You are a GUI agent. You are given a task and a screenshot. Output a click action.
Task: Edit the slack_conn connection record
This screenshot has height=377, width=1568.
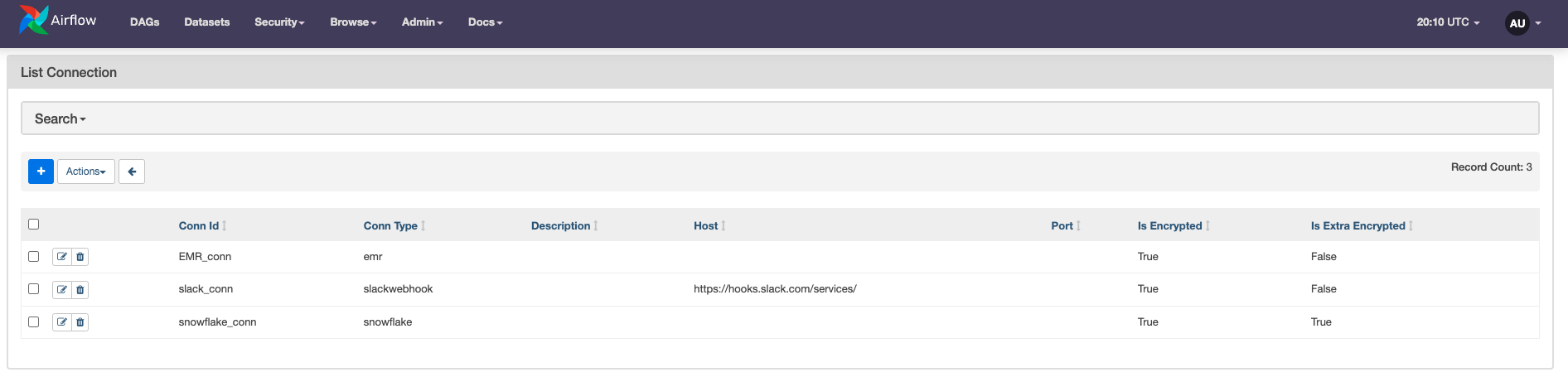click(62, 289)
